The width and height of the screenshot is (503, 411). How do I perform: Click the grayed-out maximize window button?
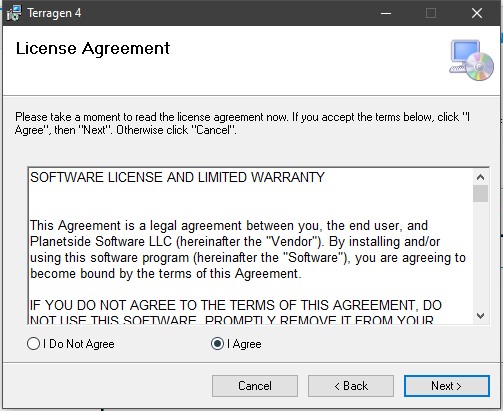click(x=431, y=13)
